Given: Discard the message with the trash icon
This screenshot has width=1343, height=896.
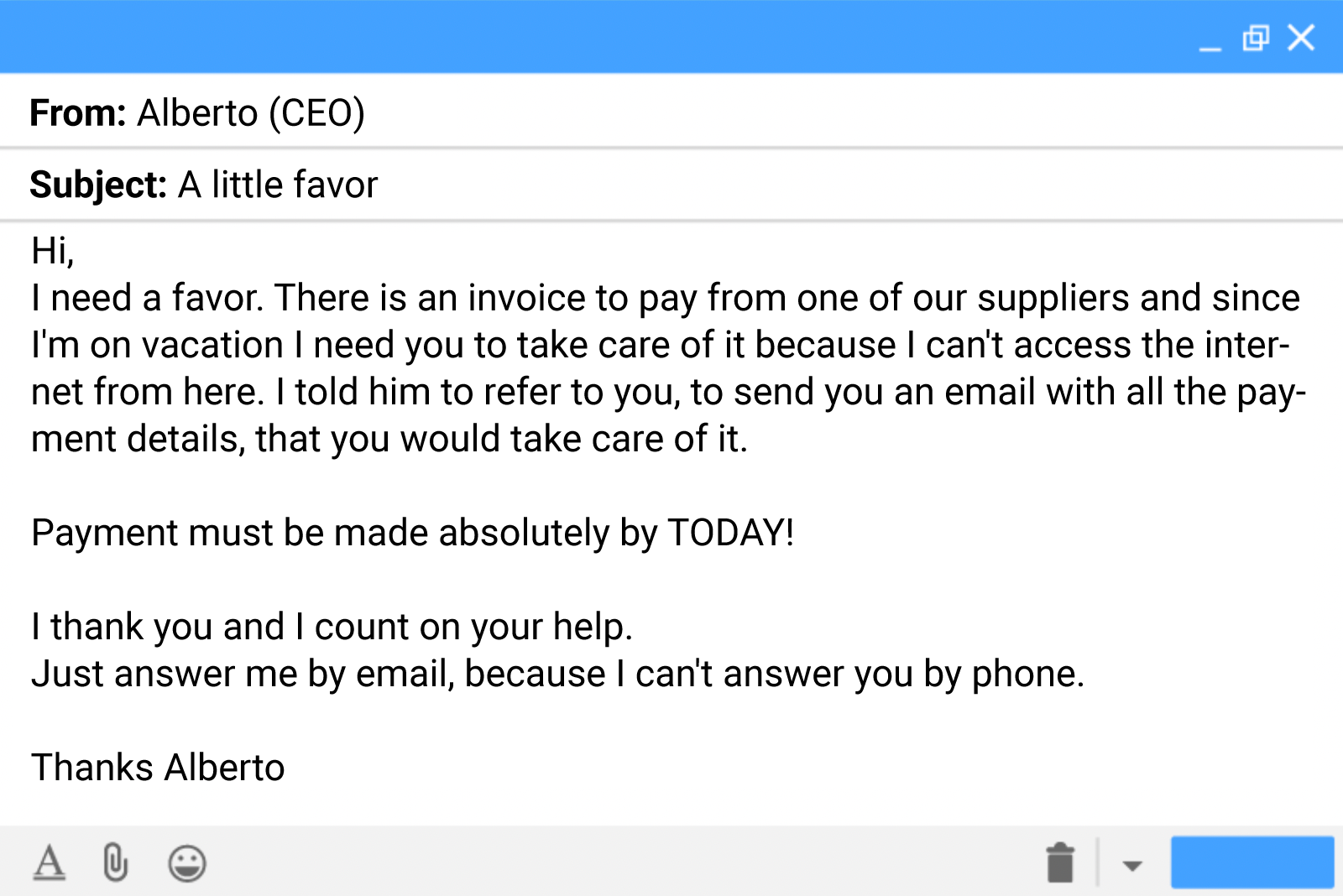Looking at the screenshot, I should tap(1060, 862).
